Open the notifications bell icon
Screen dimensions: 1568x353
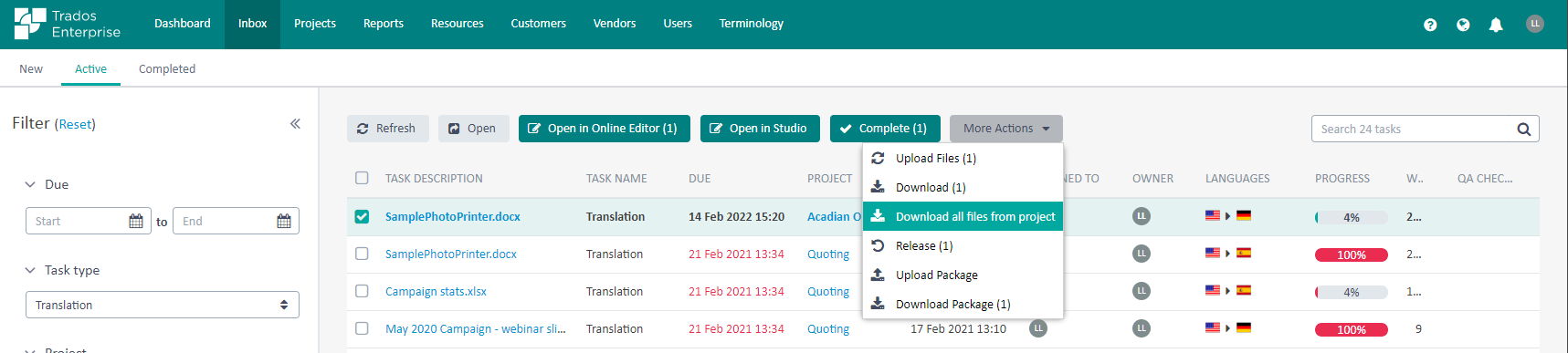tap(1496, 25)
